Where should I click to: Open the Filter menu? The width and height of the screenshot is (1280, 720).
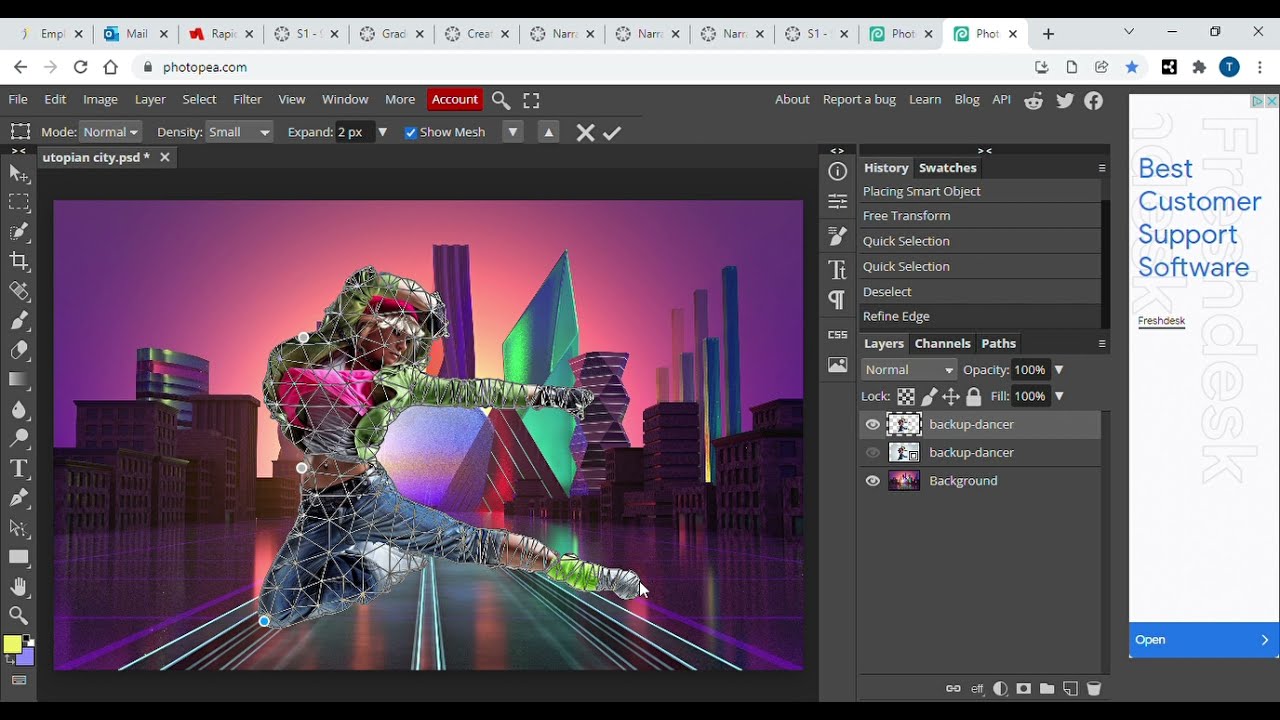point(247,99)
